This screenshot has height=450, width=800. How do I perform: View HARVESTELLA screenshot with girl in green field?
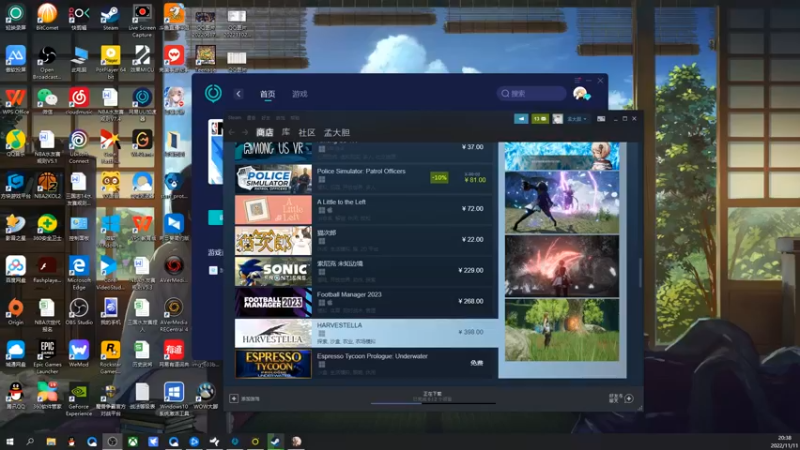tap(562, 330)
